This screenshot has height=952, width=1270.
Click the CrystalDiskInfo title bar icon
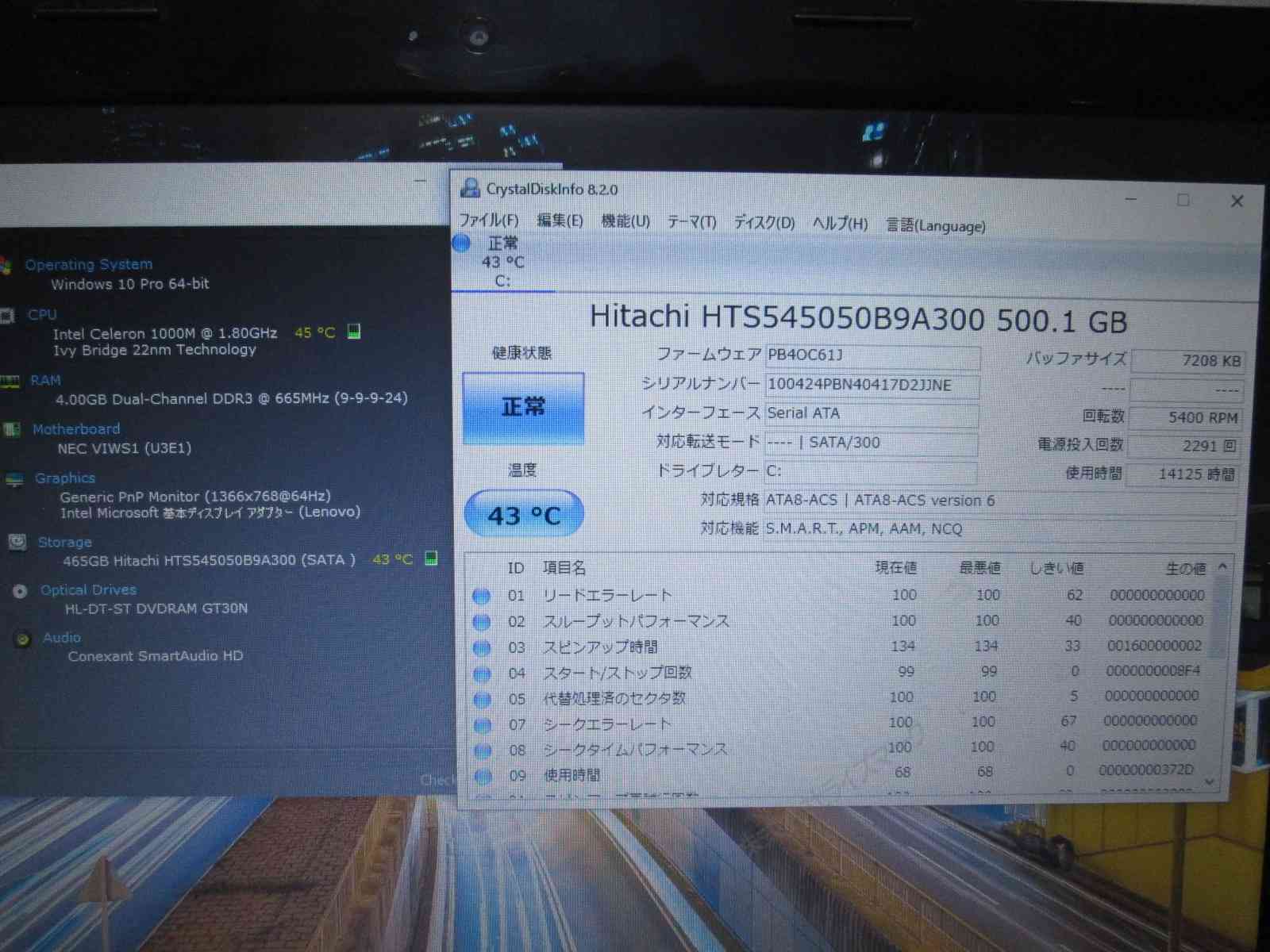pos(471,188)
